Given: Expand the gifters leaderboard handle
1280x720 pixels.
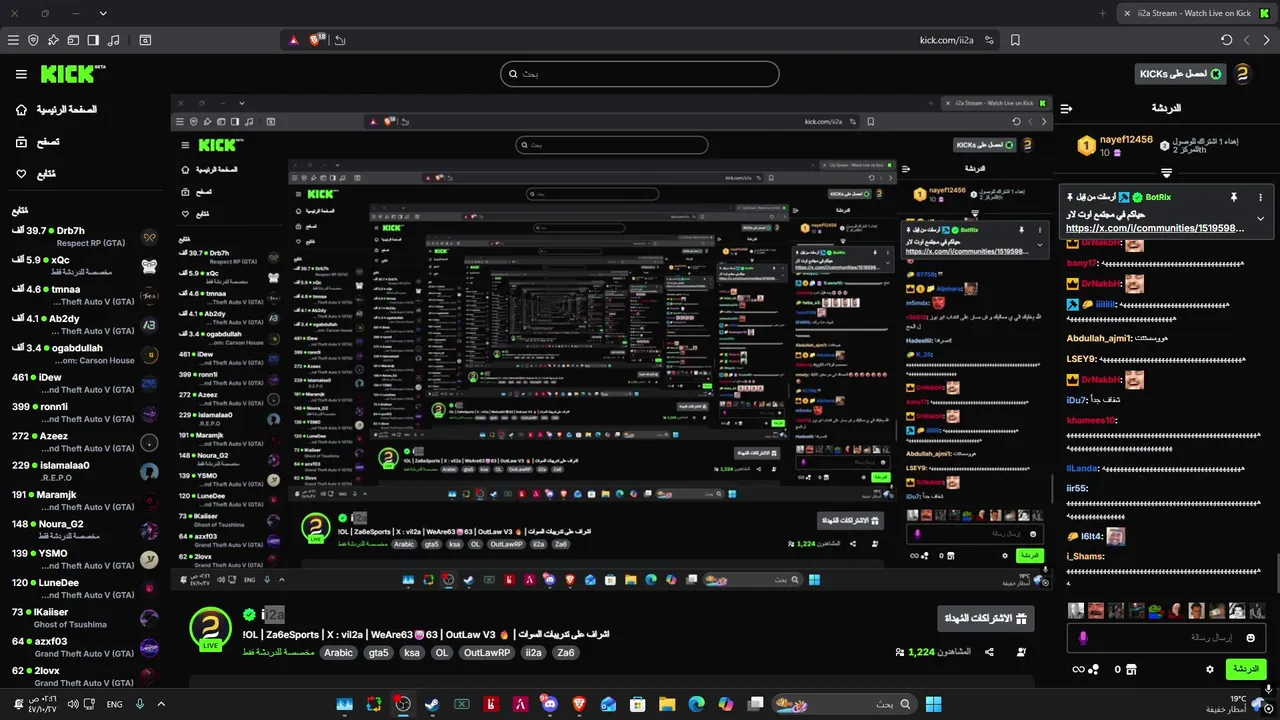Looking at the screenshot, I should click(x=1166, y=173).
